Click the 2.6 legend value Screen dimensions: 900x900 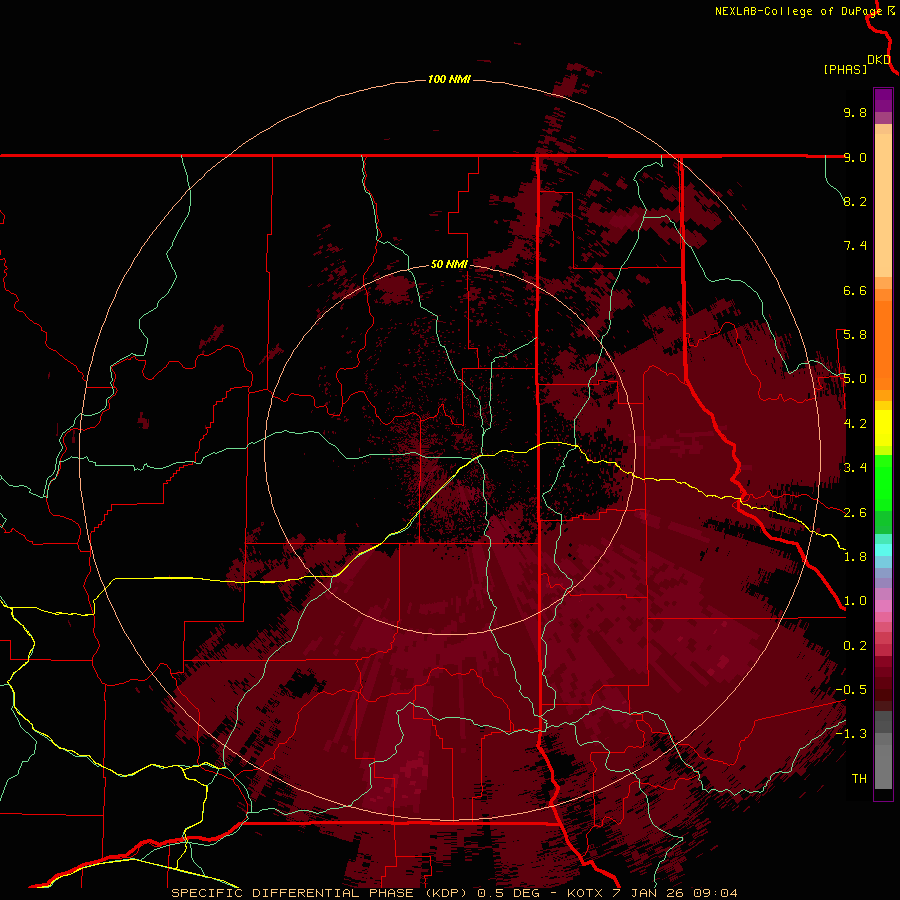(x=855, y=513)
